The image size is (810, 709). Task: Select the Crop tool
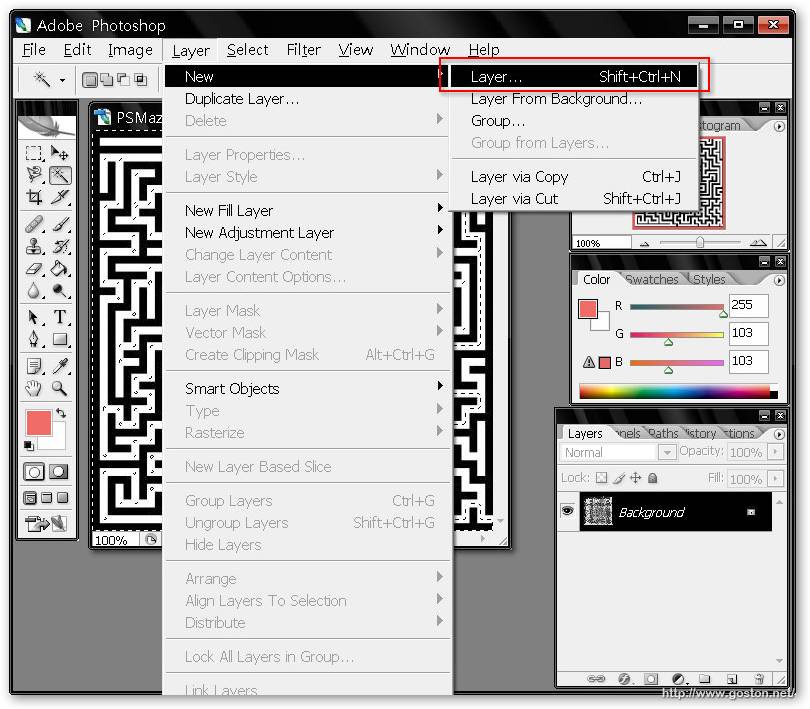point(34,197)
